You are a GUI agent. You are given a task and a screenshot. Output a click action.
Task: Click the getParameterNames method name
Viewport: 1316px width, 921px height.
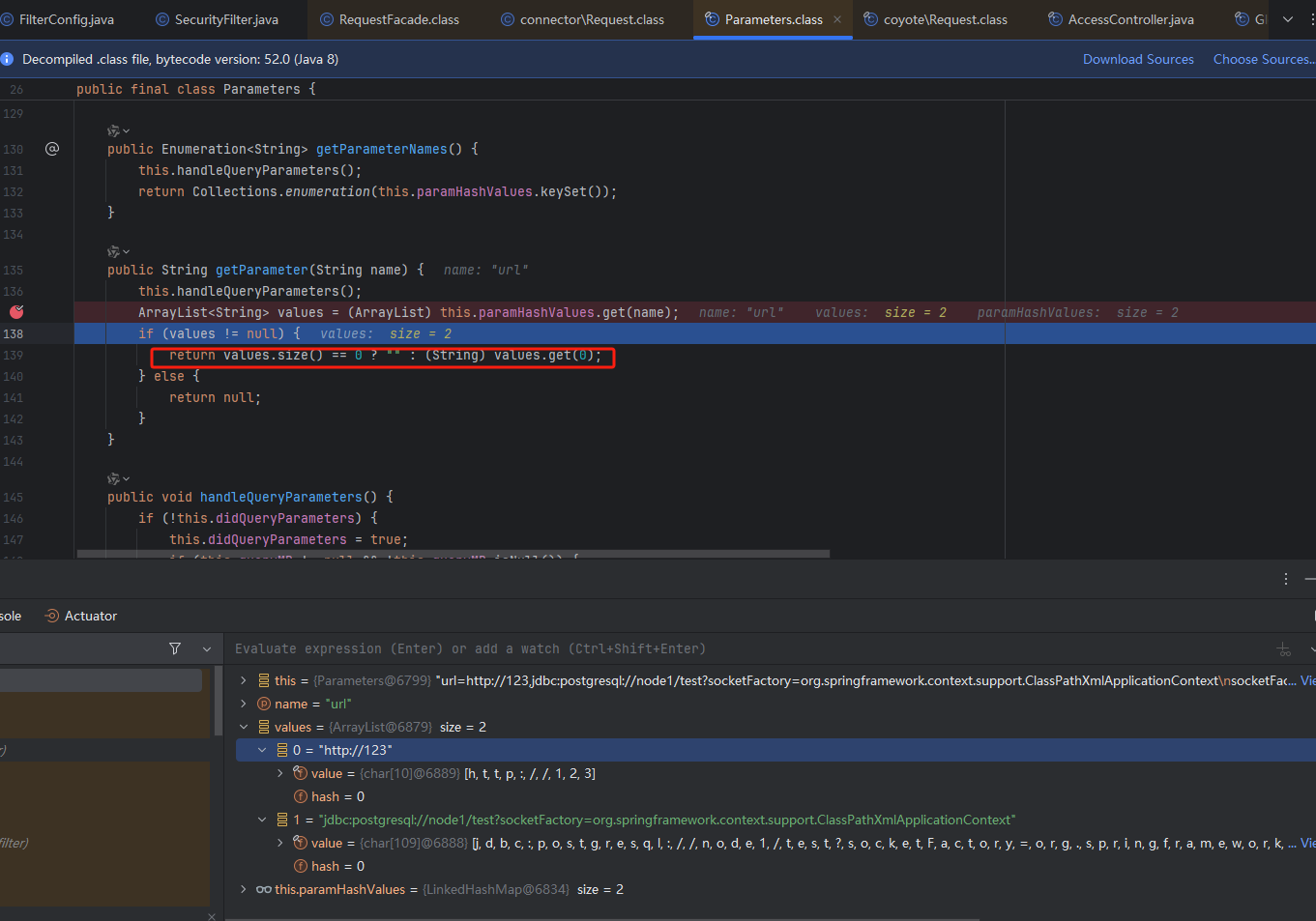tap(382, 149)
